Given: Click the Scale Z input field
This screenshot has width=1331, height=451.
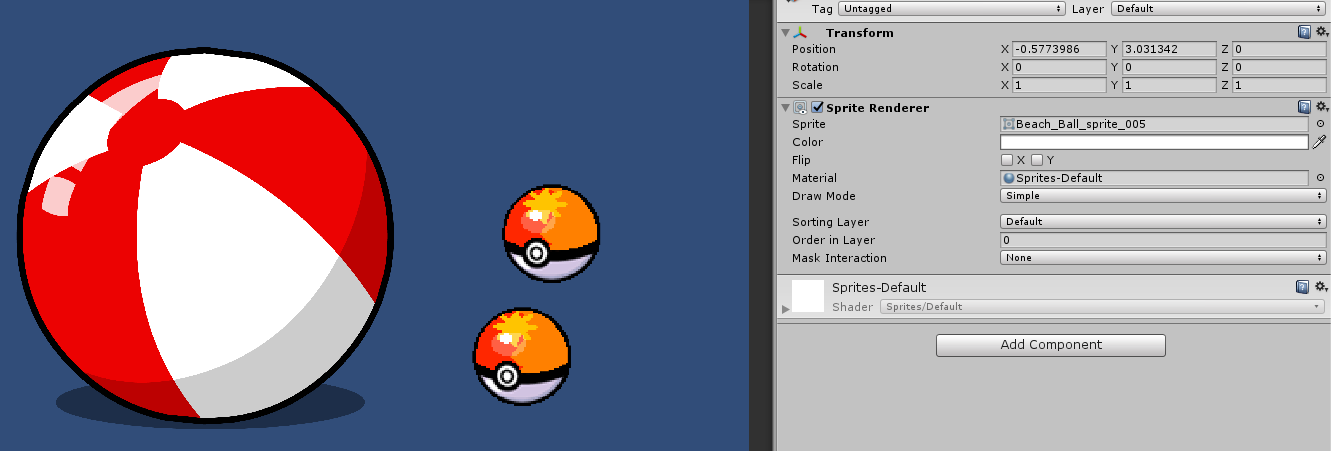Looking at the screenshot, I should click(1280, 85).
